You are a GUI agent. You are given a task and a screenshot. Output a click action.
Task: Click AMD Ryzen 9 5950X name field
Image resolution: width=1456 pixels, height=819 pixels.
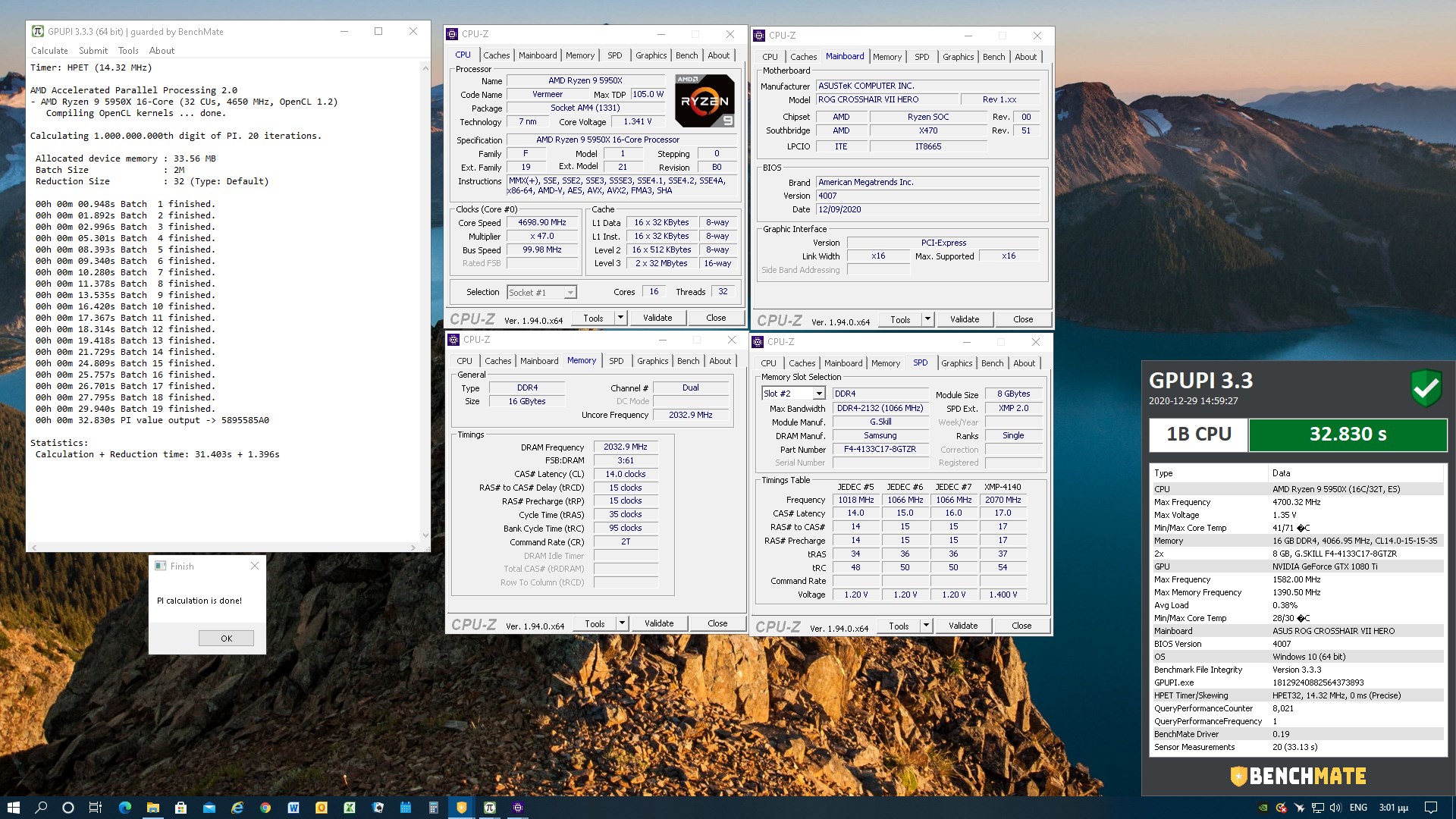pos(585,80)
